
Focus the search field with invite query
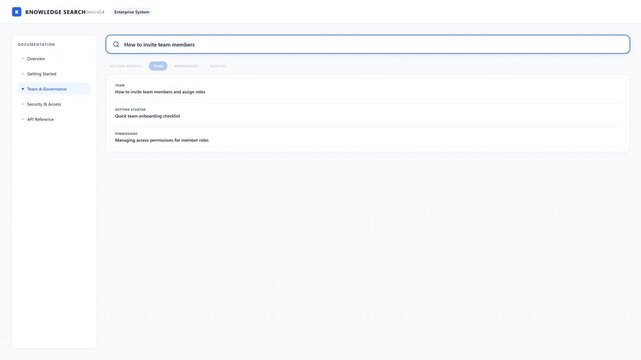click(x=368, y=45)
